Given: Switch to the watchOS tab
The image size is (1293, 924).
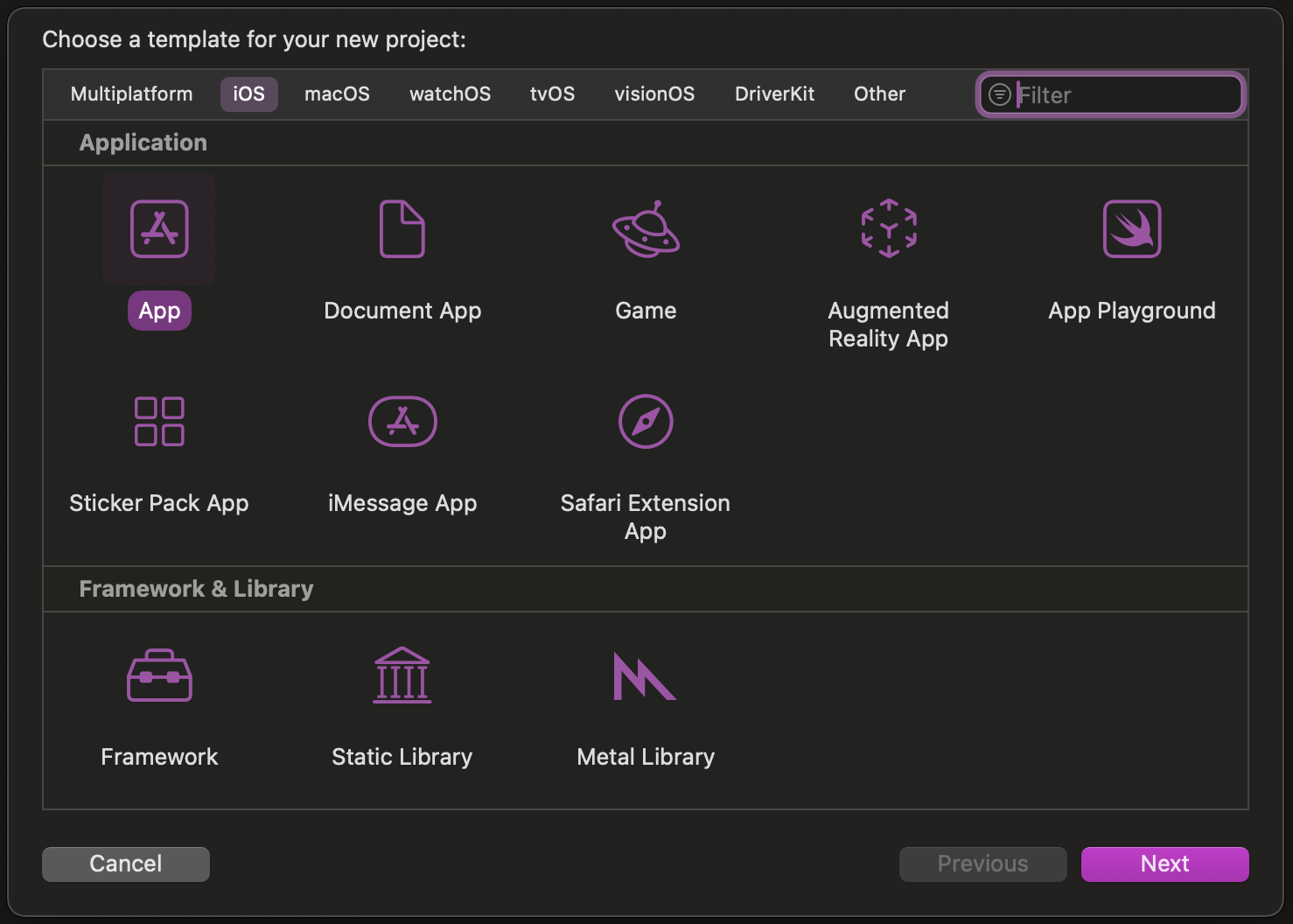Looking at the screenshot, I should tap(450, 94).
